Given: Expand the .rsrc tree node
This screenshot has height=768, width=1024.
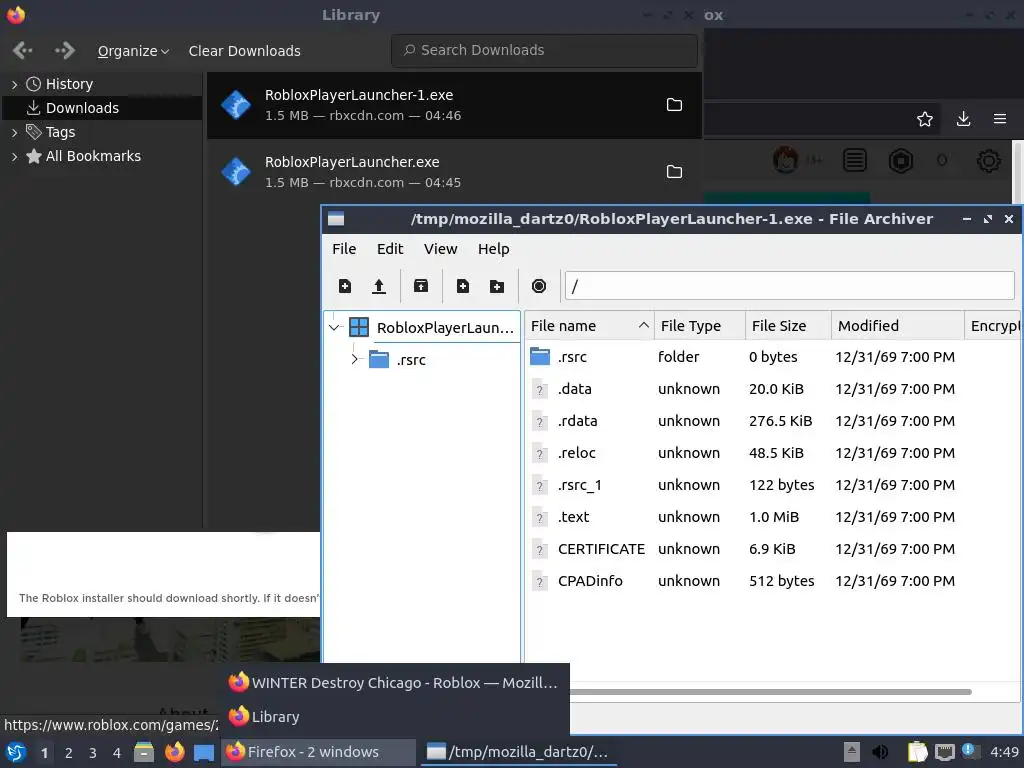Looking at the screenshot, I should [x=355, y=359].
